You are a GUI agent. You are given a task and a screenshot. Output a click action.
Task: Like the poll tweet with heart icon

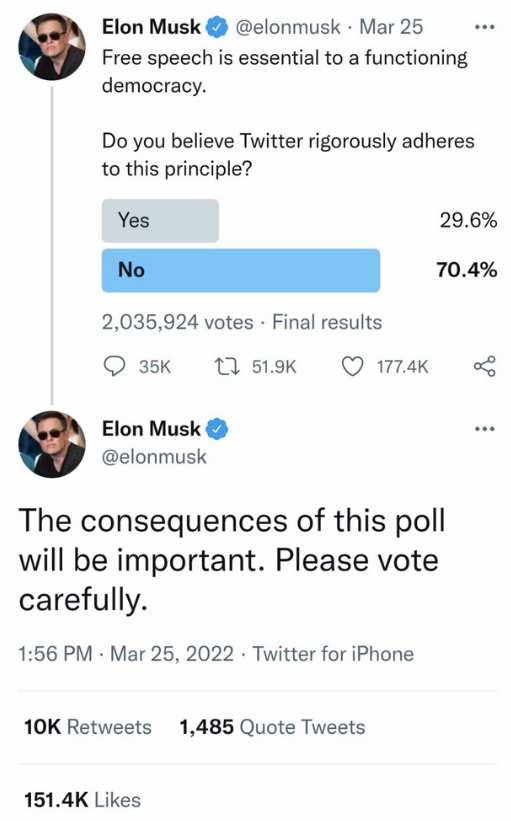[x=352, y=366]
